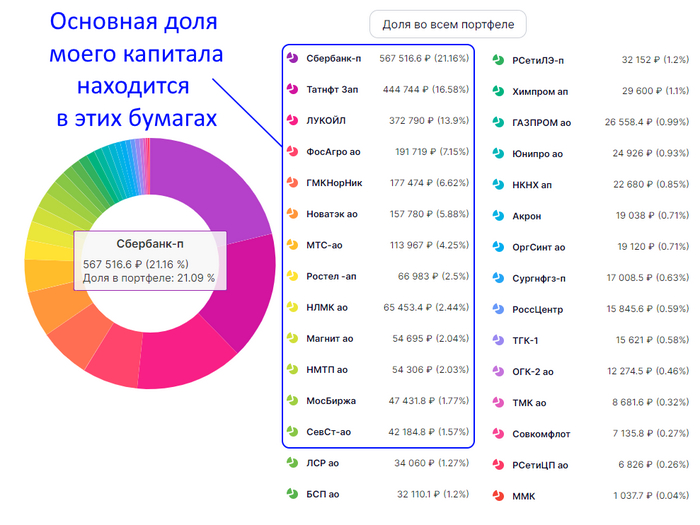Click the value '24 926 ₽ (0.93%)'
The image size is (700, 525).
pyautogui.click(x=651, y=154)
